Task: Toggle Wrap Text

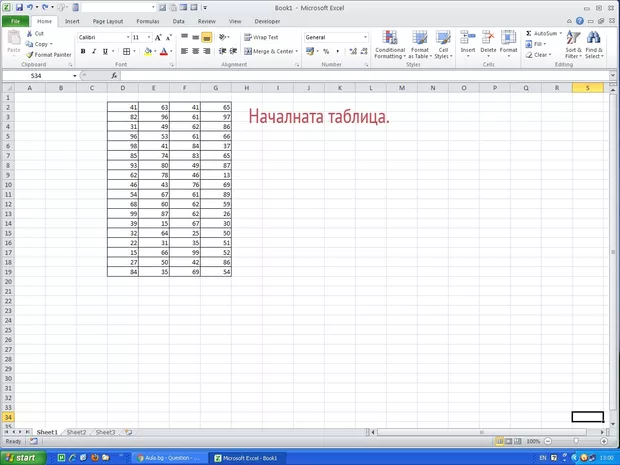Action: click(261, 37)
